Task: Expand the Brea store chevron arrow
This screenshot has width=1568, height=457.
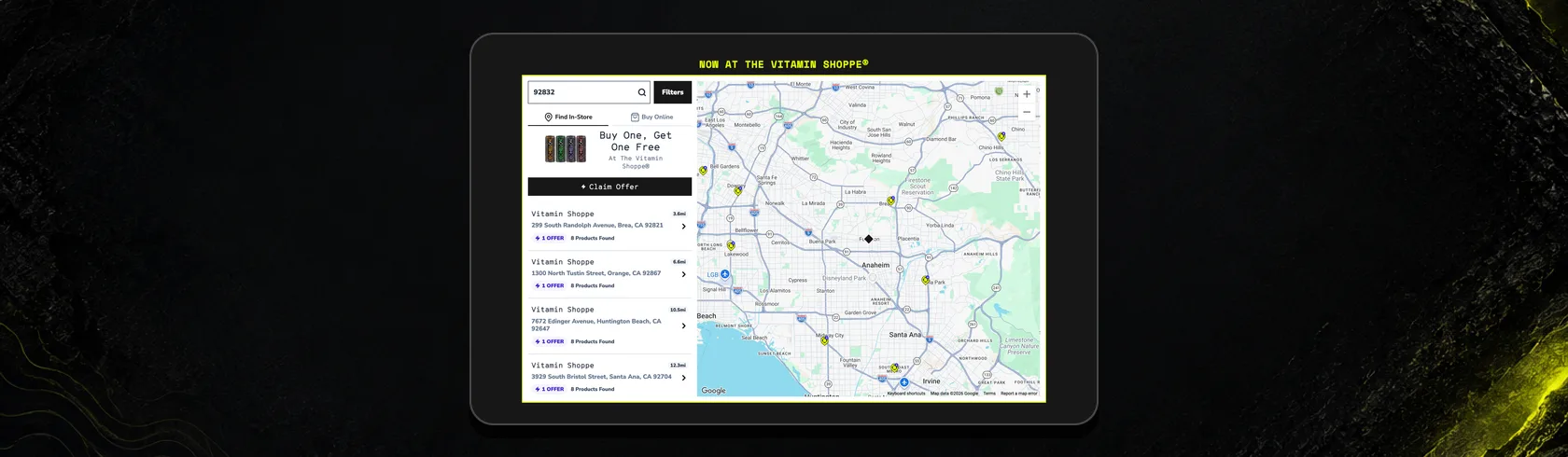Action: click(x=683, y=227)
